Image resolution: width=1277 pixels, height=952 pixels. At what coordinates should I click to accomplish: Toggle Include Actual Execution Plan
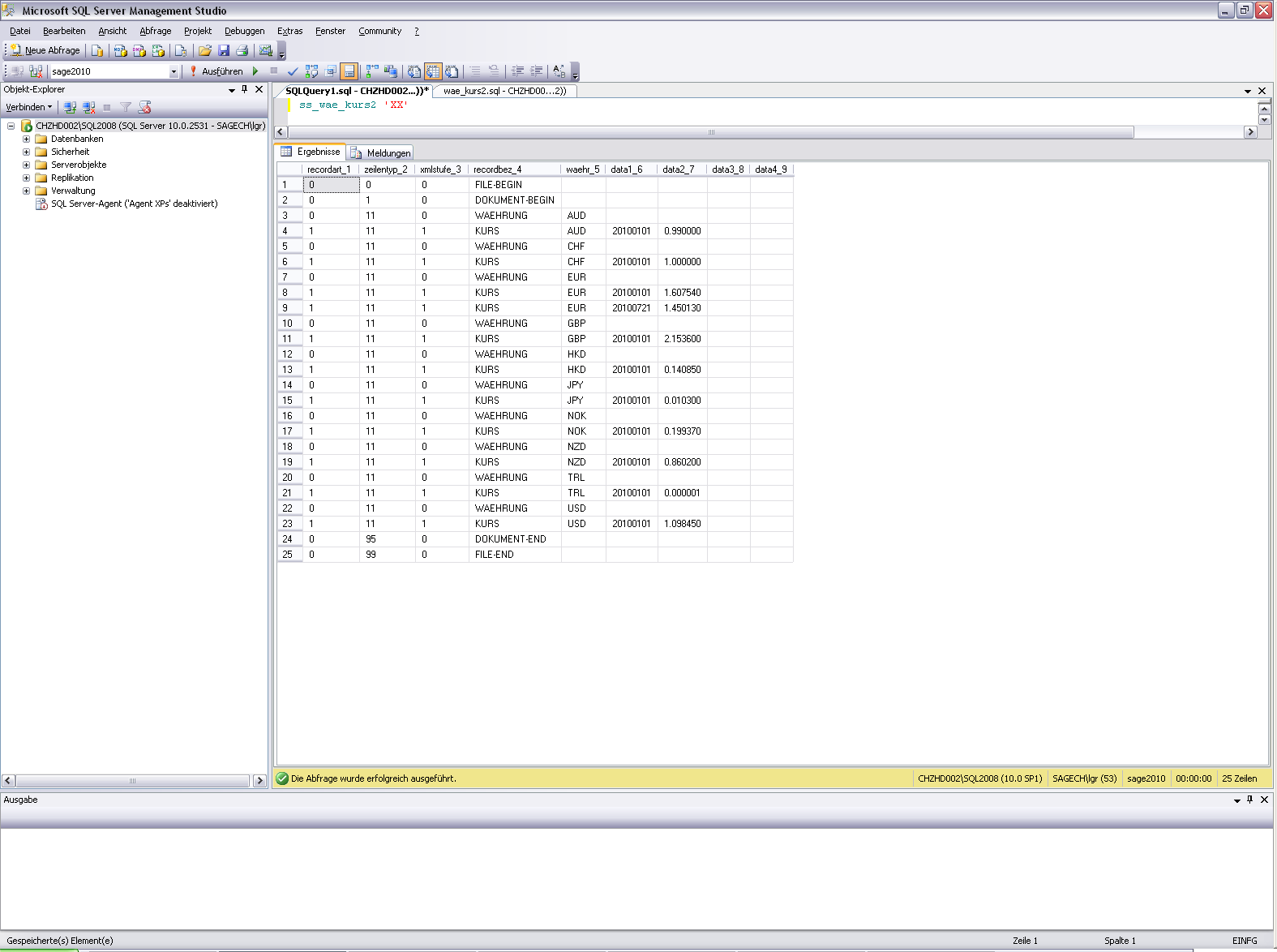372,71
